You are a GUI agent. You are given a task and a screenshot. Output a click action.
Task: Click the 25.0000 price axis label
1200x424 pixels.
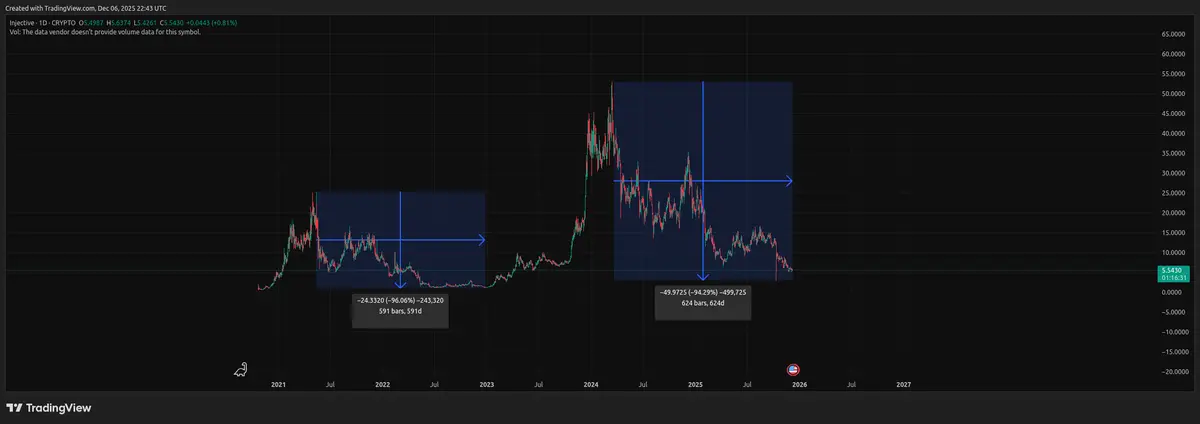pyautogui.click(x=1174, y=193)
